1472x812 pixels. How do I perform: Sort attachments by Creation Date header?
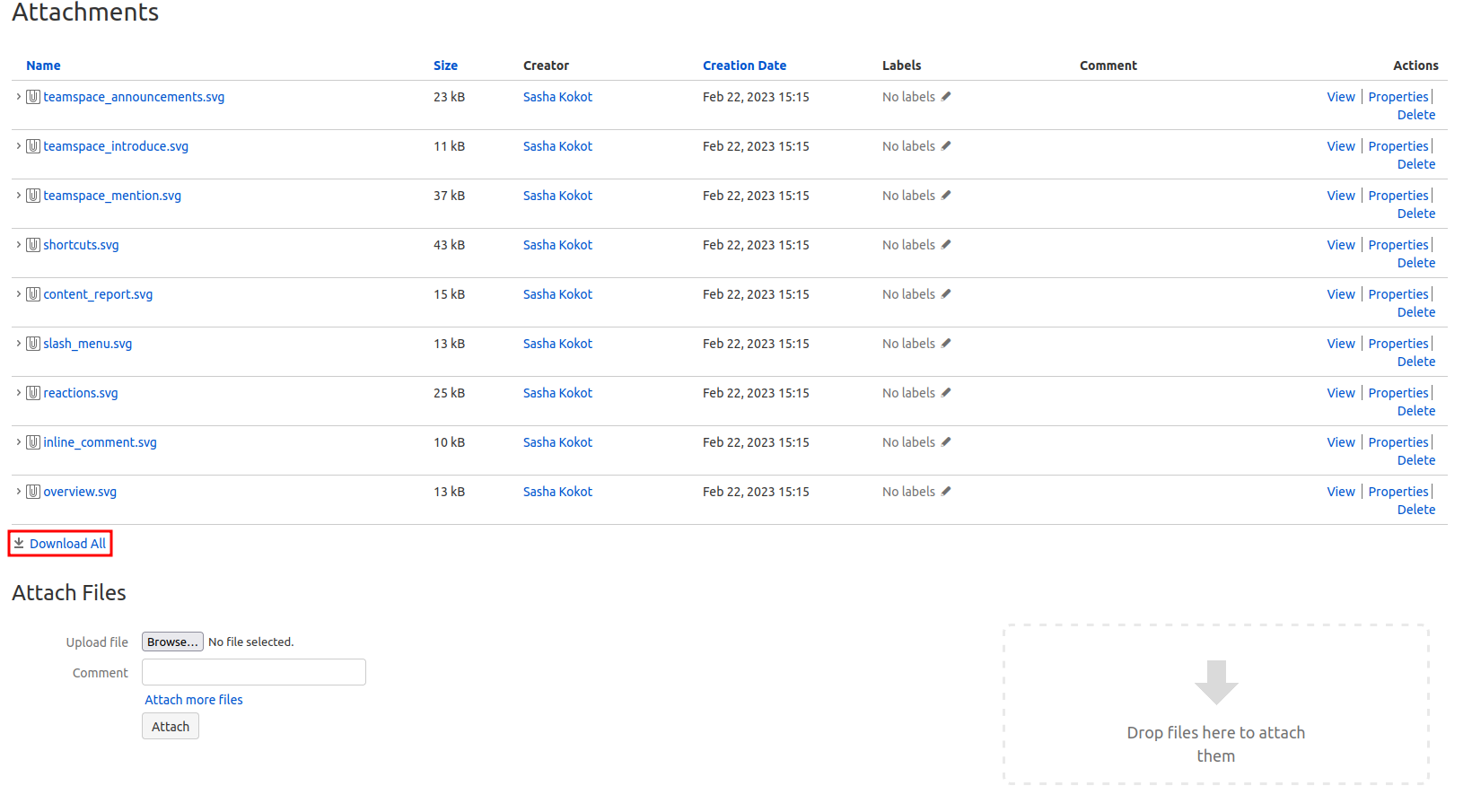tap(744, 65)
